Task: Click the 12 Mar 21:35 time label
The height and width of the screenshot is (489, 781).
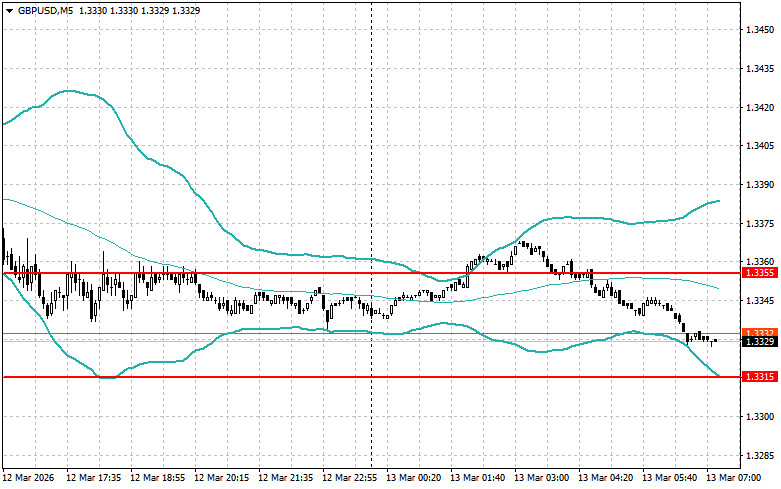Action: coord(285,478)
